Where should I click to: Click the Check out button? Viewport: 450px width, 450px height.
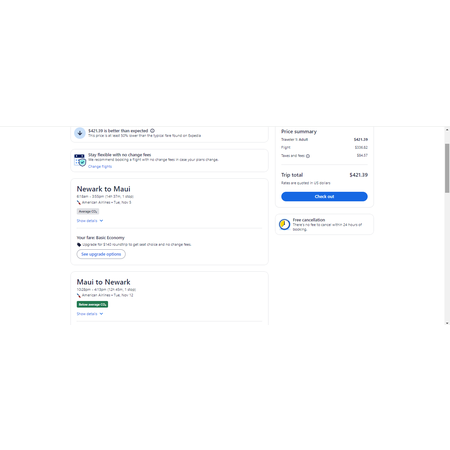(324, 196)
